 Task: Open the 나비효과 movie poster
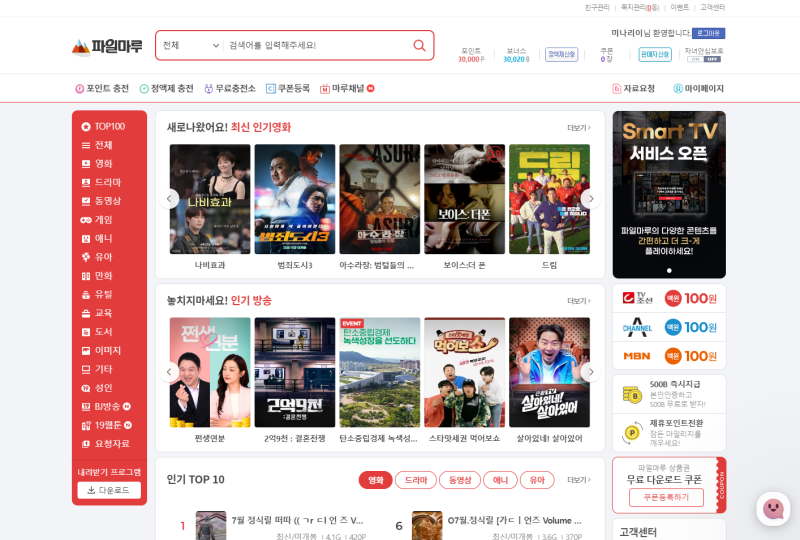210,199
